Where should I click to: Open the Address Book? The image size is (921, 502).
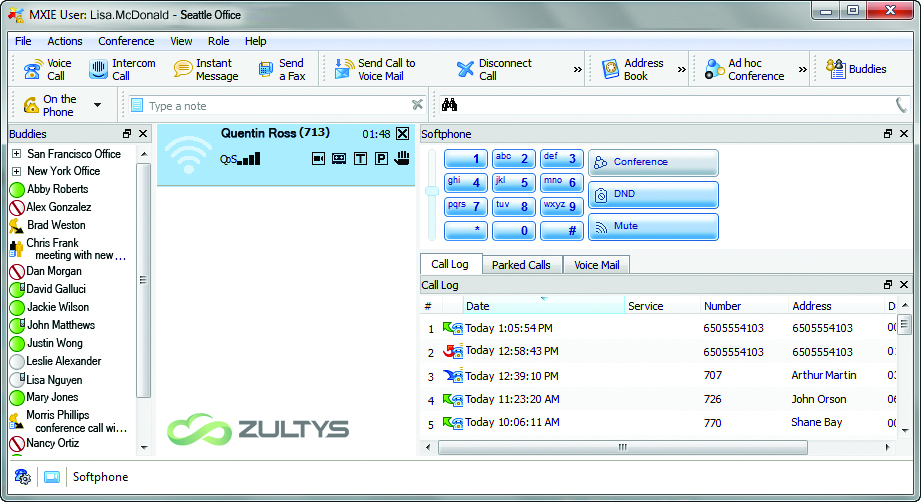point(633,69)
